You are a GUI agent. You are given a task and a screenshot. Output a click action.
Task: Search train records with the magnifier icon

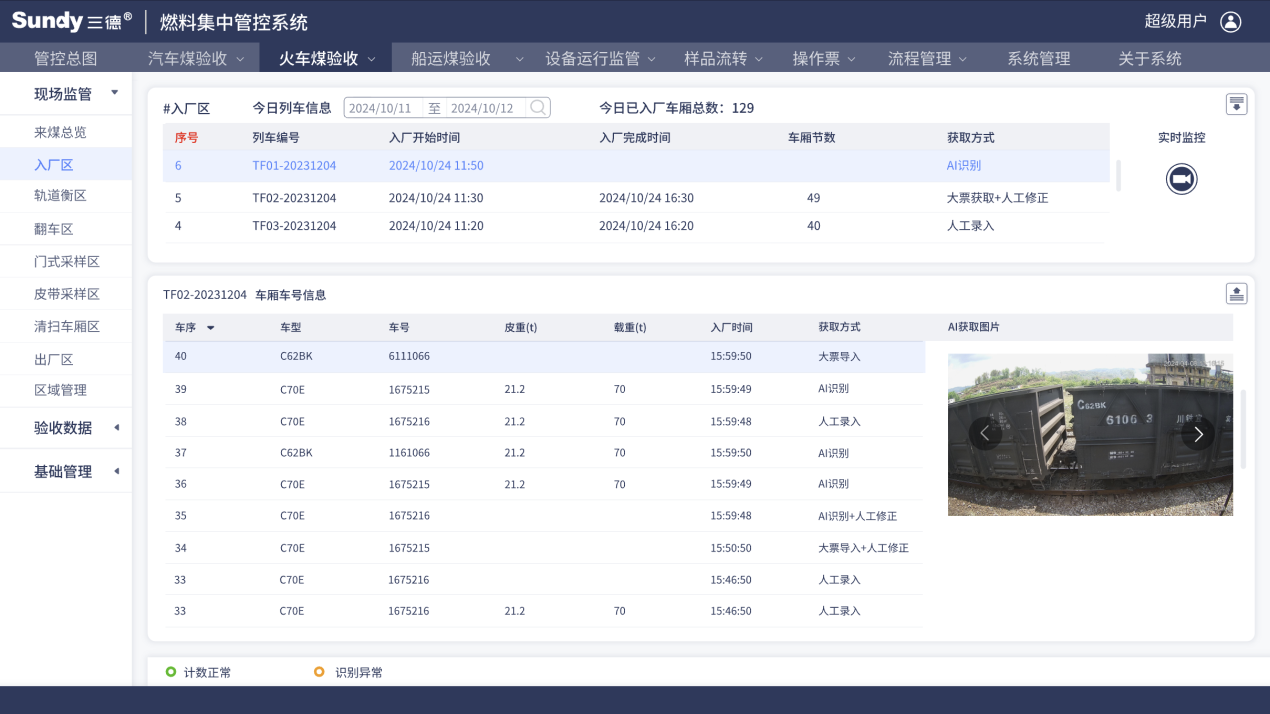tap(536, 106)
